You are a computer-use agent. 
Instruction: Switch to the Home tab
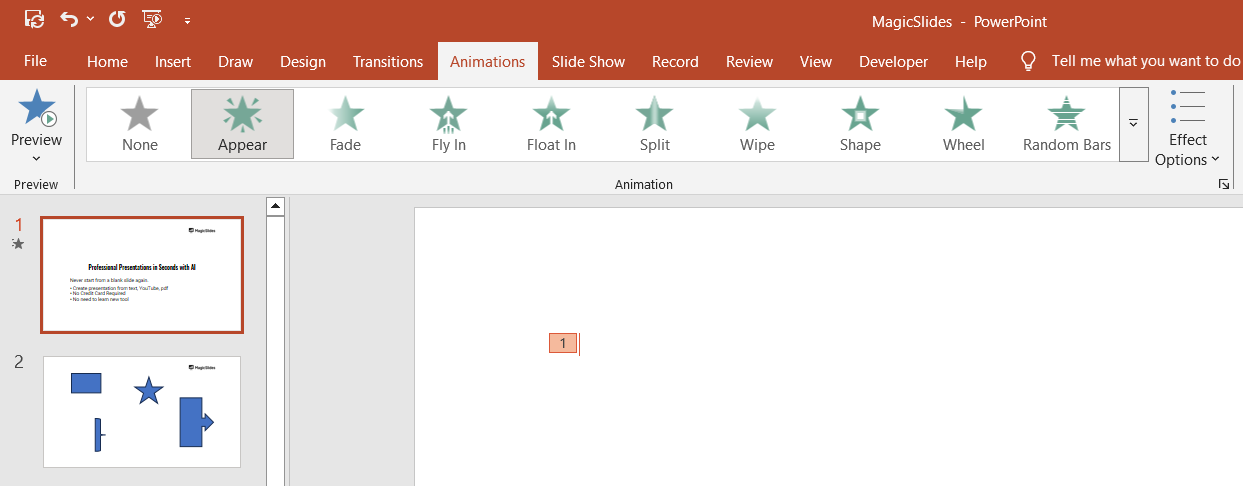click(x=107, y=61)
